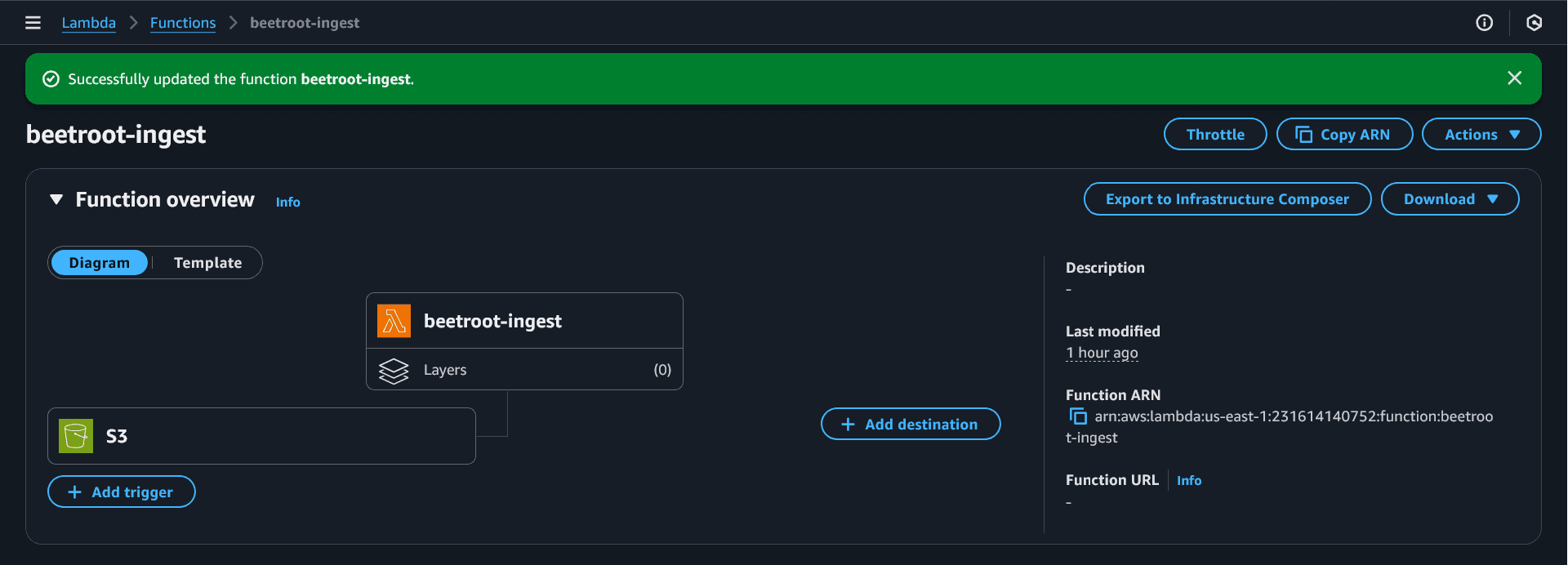Screen dimensions: 1568x565
Task: Navigate to Functions via the breadcrumb
Action: [x=182, y=23]
